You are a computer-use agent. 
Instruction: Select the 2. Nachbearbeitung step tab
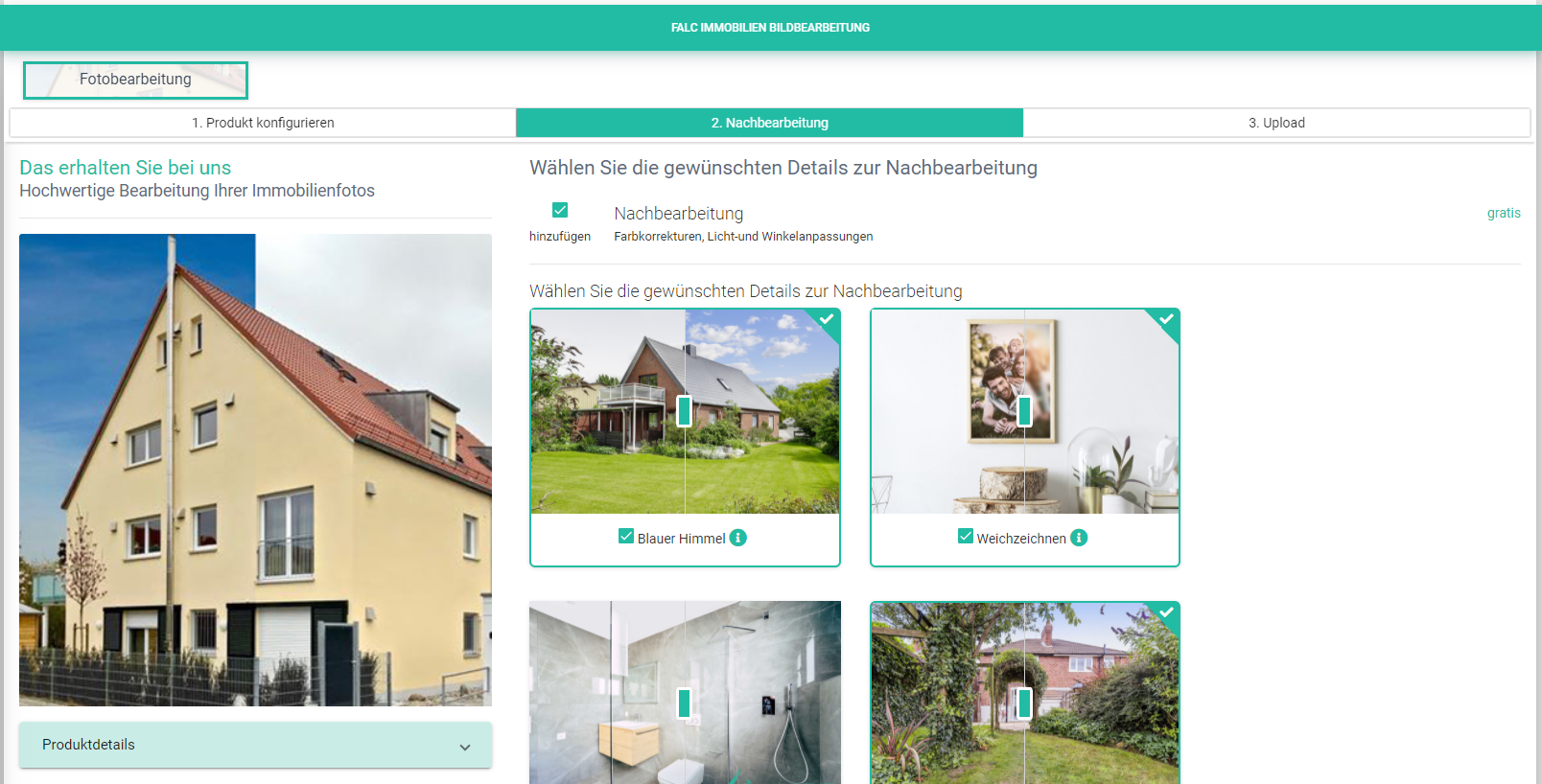click(x=769, y=123)
